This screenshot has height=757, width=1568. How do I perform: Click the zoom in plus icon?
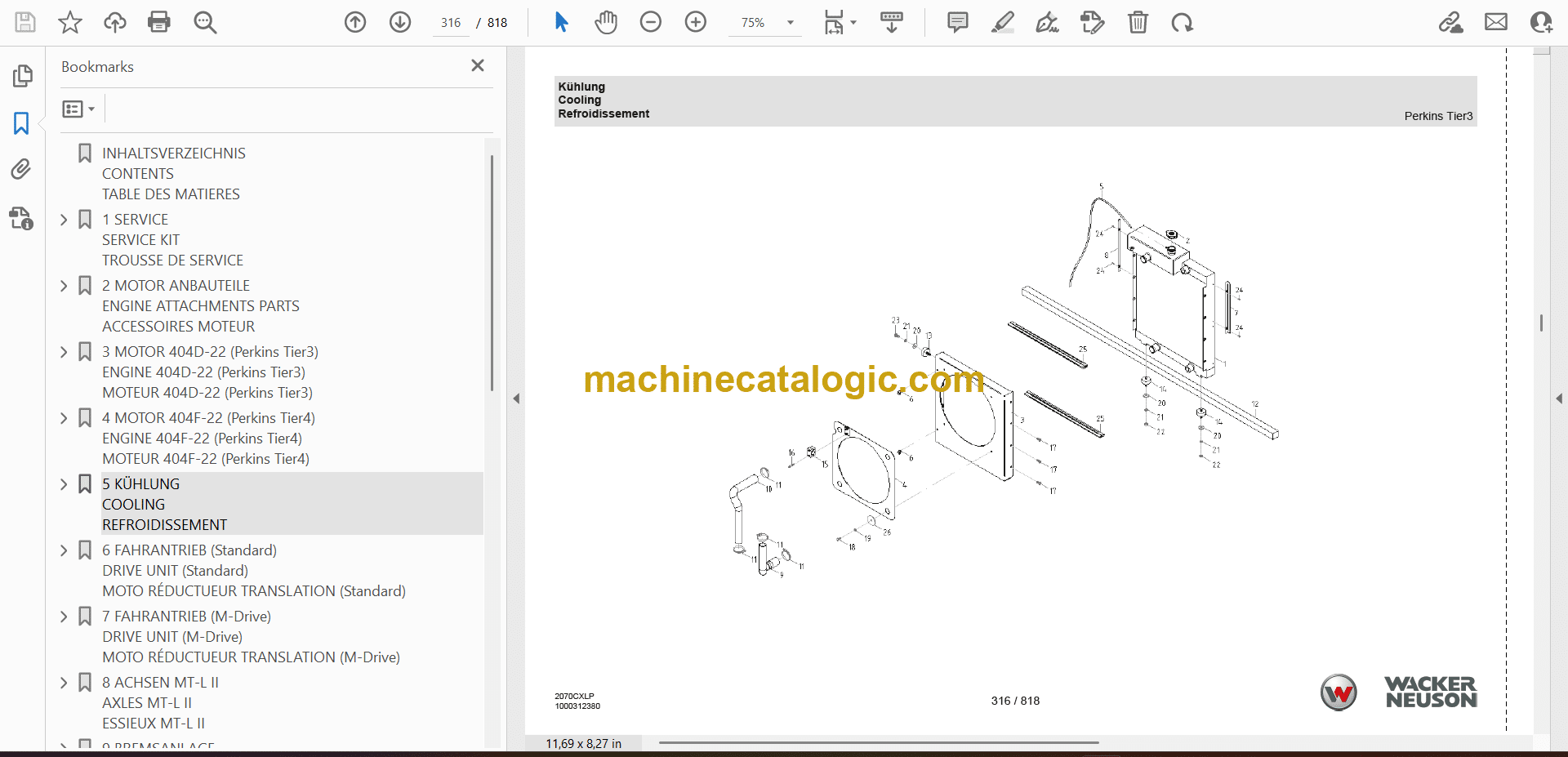[x=695, y=22]
